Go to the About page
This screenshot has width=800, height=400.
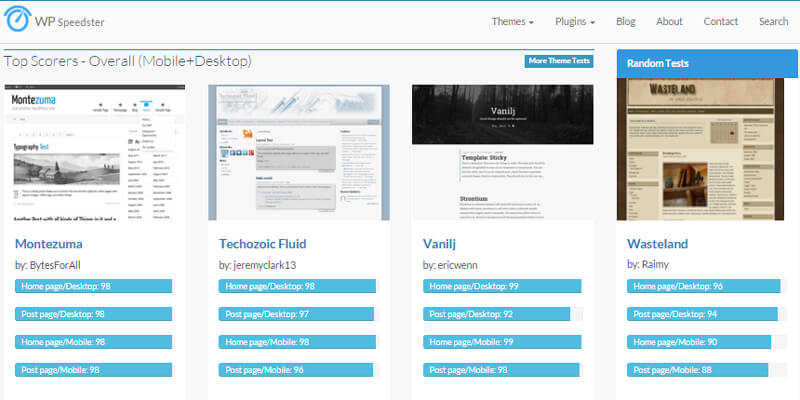pyautogui.click(x=669, y=21)
